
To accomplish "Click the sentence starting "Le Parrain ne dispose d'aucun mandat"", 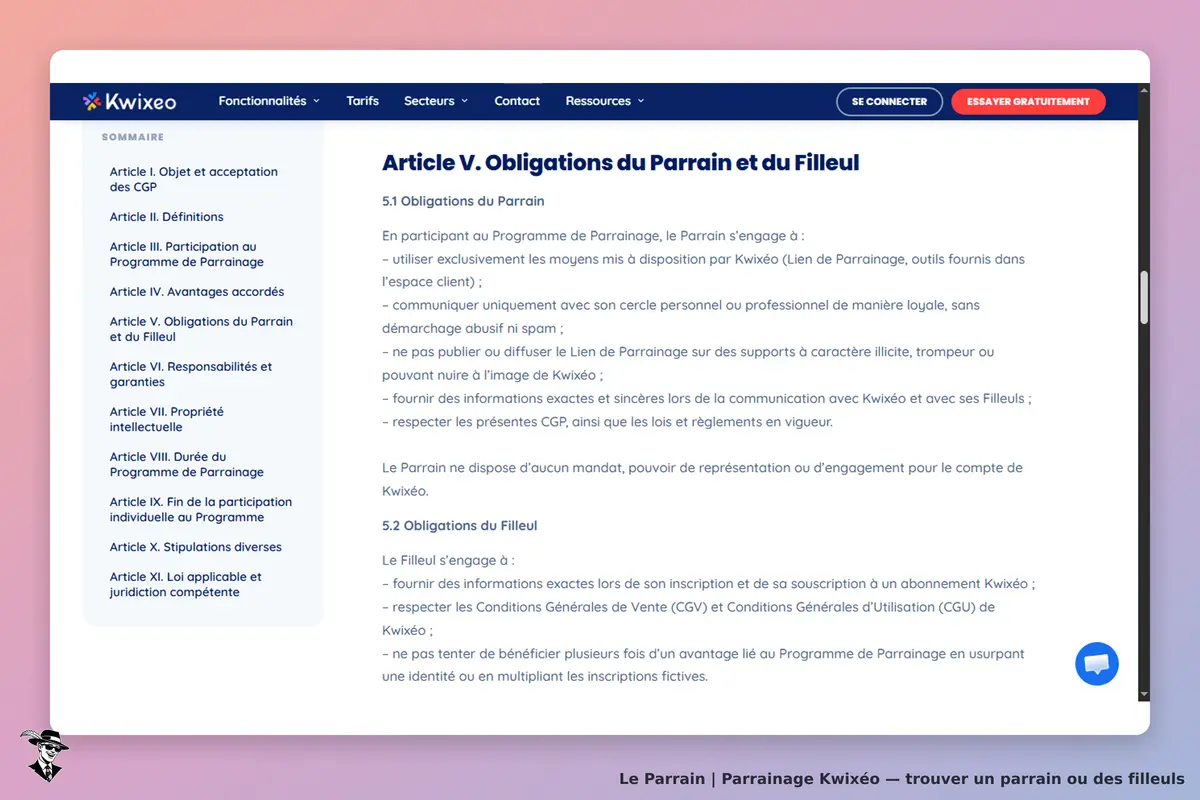I will point(702,479).
